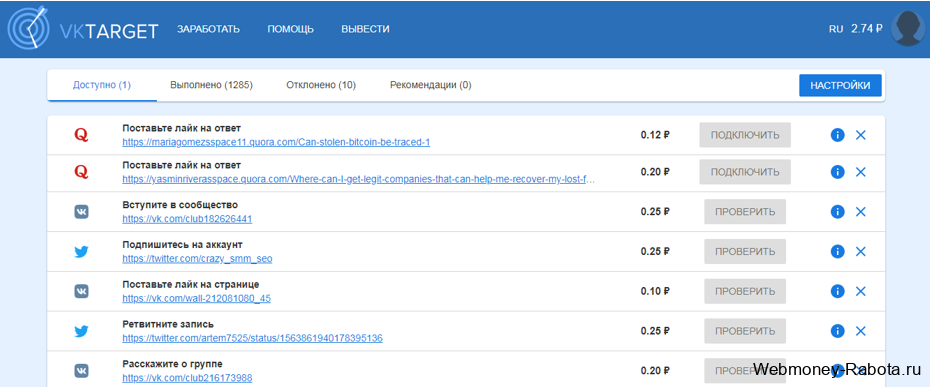The height and width of the screenshot is (387, 930).
Task: Open the Заработать menu
Action: [208, 29]
